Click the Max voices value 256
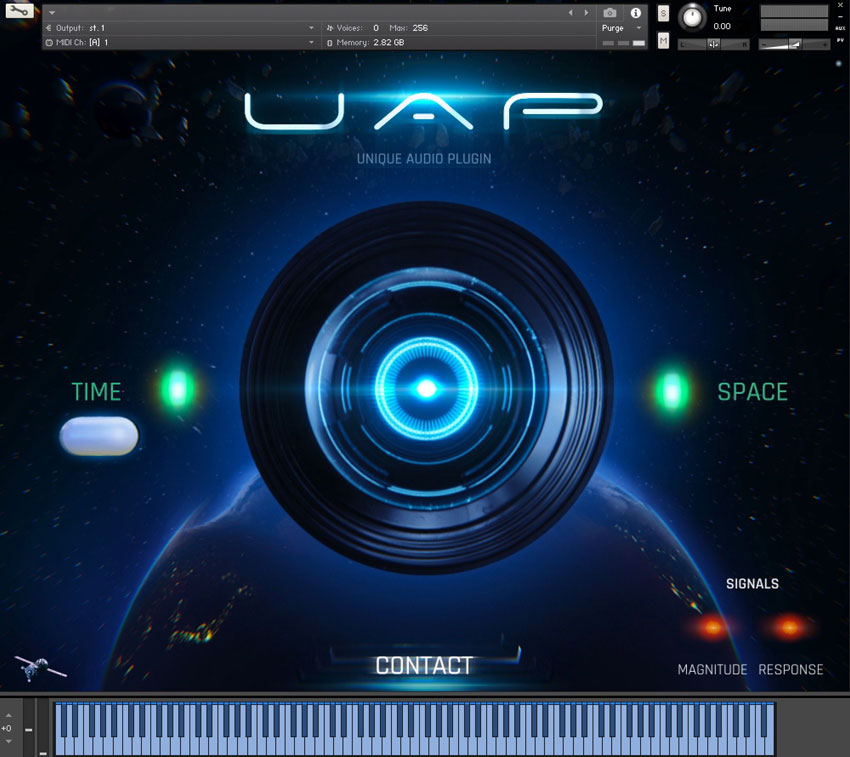Viewport: 850px width, 757px height. pos(420,28)
